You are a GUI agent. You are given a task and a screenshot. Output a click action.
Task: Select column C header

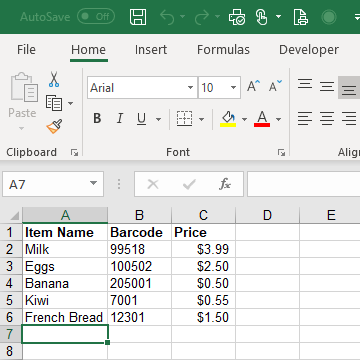[203, 215]
